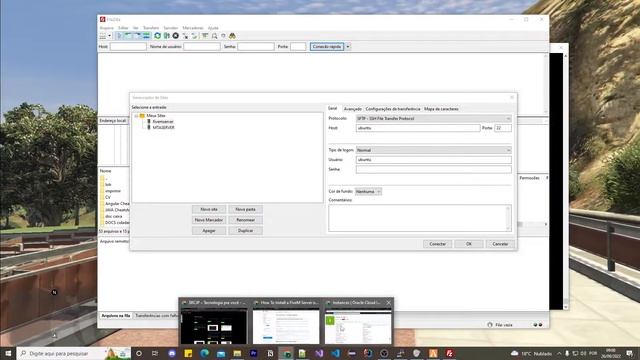Click inside the Comentários text area
Screen dimensions: 640x360
[420, 218]
